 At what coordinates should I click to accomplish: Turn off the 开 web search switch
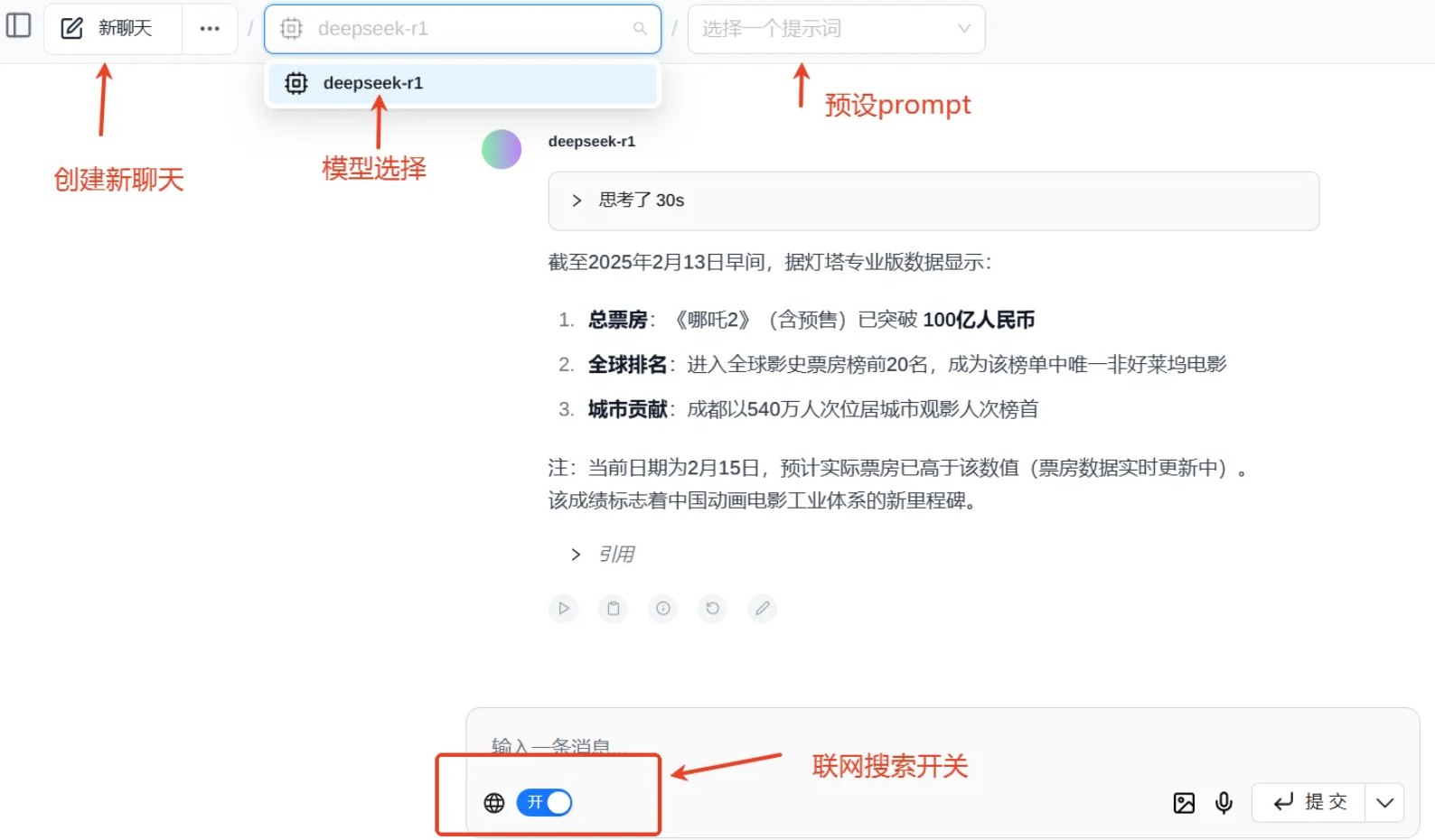(544, 802)
